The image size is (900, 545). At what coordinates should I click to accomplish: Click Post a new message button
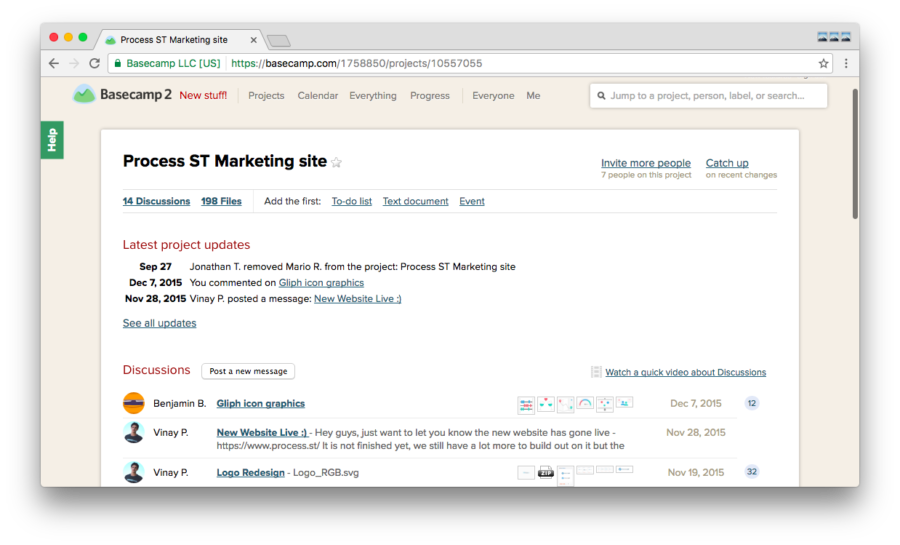[248, 371]
